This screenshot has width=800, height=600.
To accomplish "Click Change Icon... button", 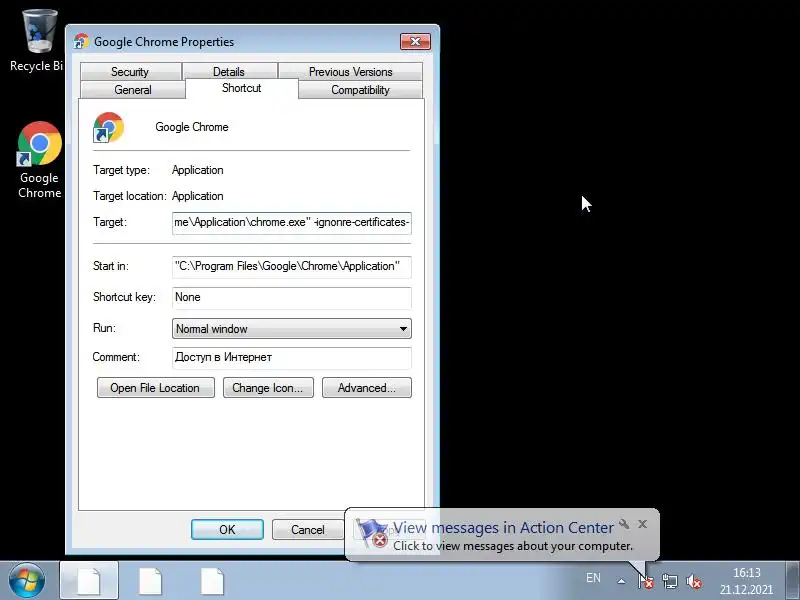I will coord(268,388).
